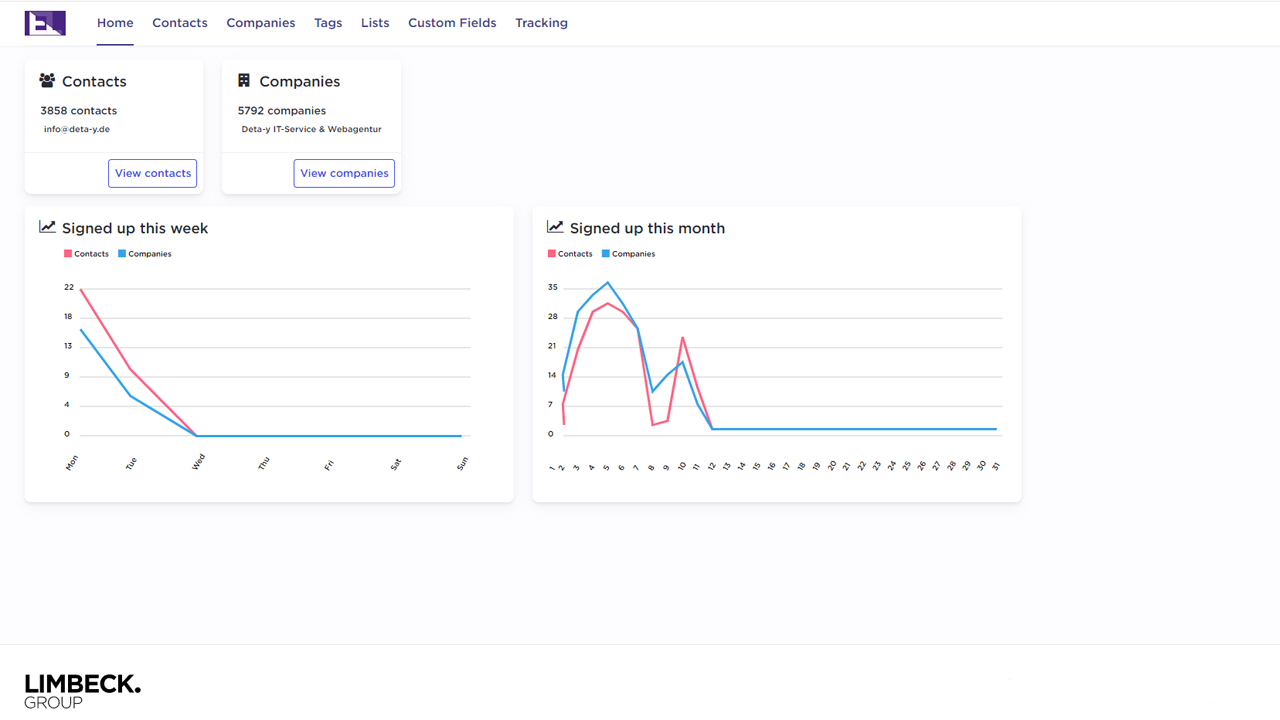Toggle Contacts legend in monthly chart

[x=570, y=254]
